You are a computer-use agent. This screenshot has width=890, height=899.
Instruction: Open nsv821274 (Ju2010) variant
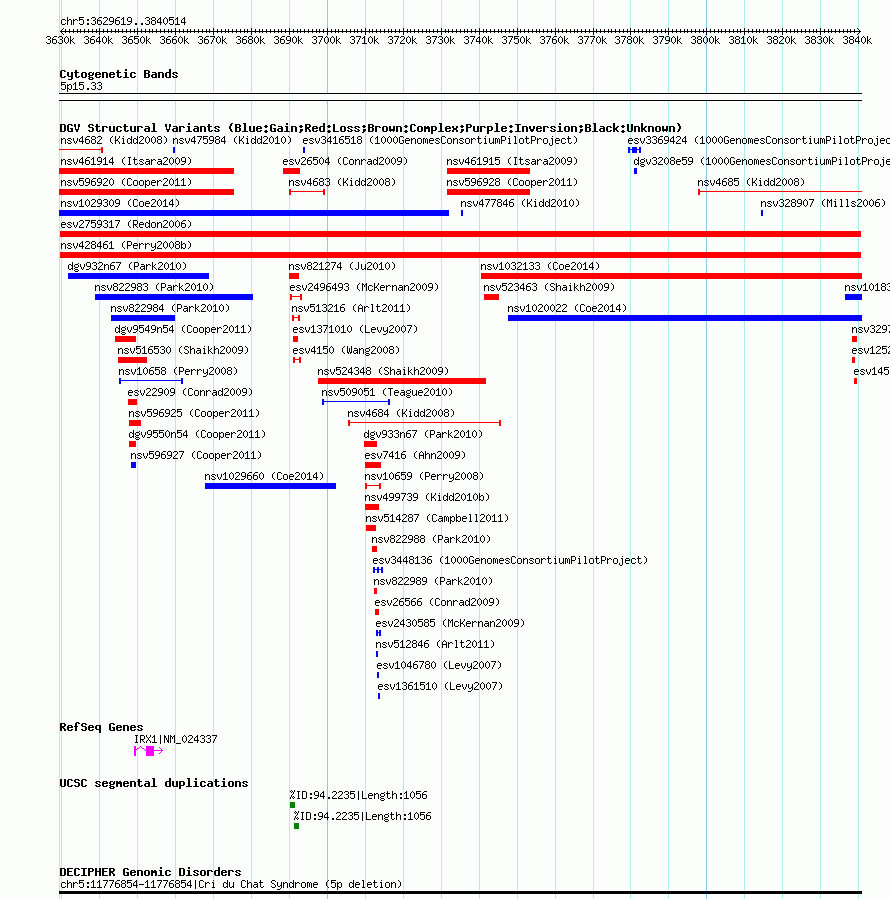point(342,267)
